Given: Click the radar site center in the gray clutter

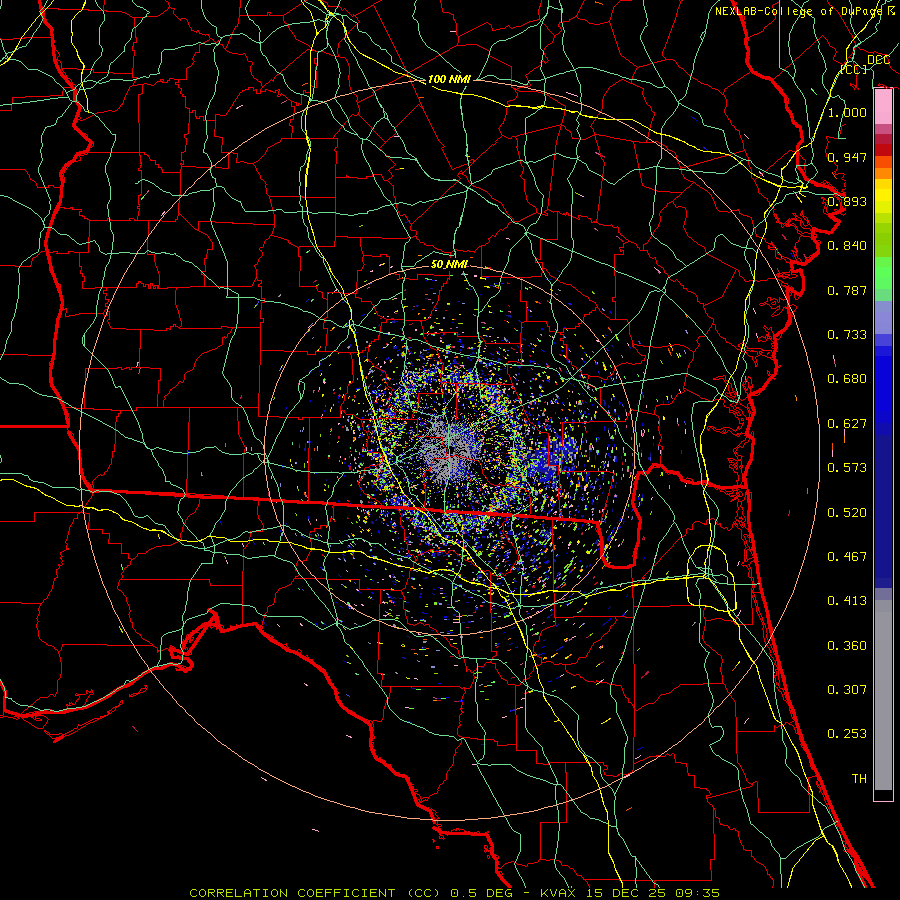Looking at the screenshot, I should click(452, 451).
